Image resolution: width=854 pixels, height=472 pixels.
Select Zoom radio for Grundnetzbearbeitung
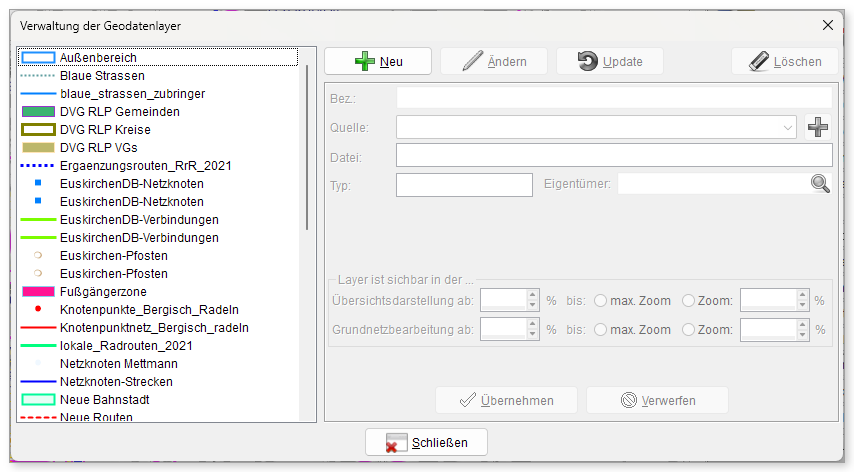click(x=688, y=329)
